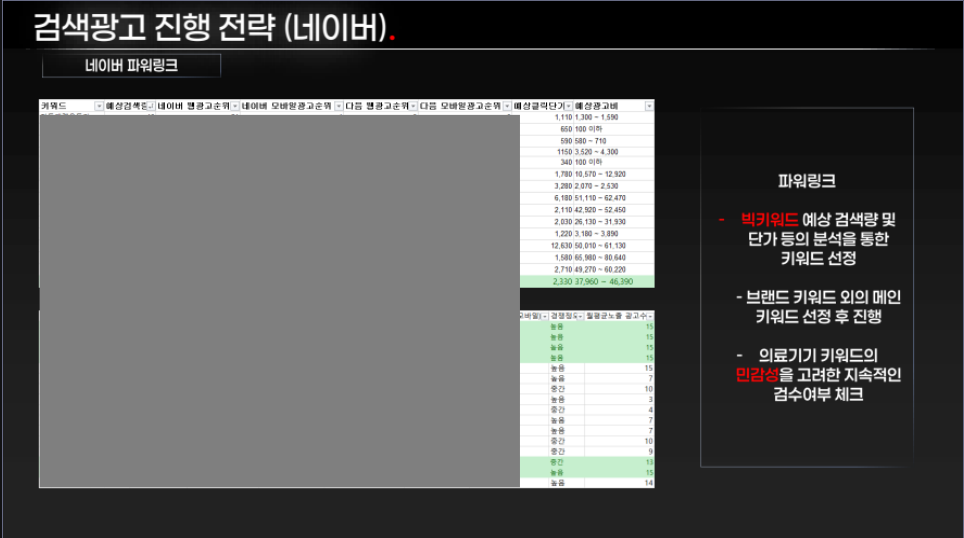
Task: Click the 브랜드 키워드 외의 메인 line
Action: point(818,298)
